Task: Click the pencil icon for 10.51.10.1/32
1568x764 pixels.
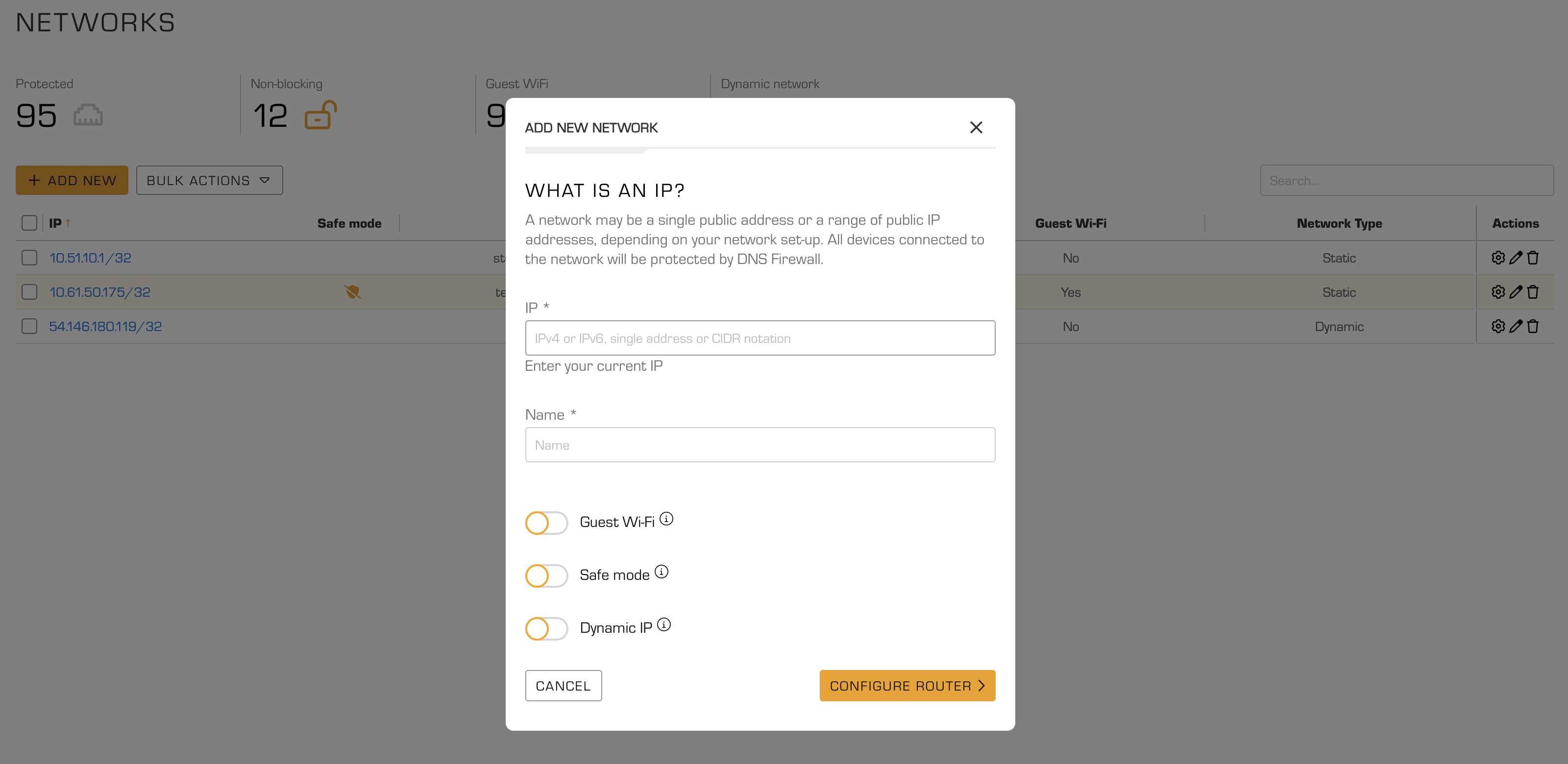Action: (x=1516, y=258)
